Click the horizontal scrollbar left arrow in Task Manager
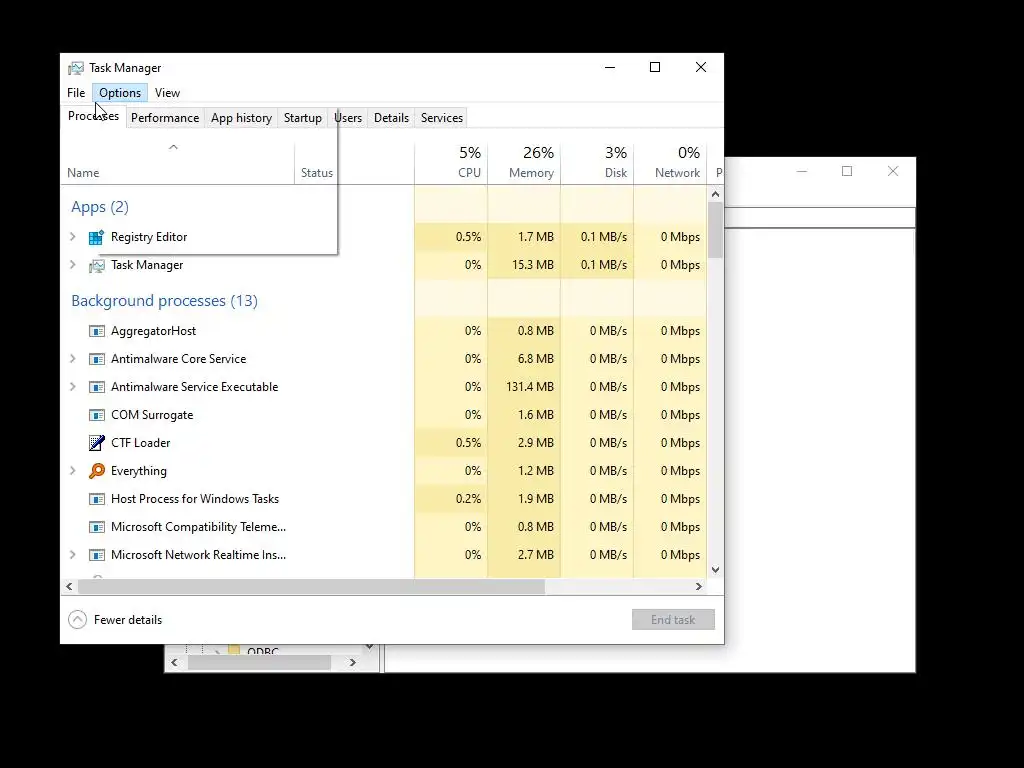This screenshot has height=768, width=1024. (x=69, y=586)
